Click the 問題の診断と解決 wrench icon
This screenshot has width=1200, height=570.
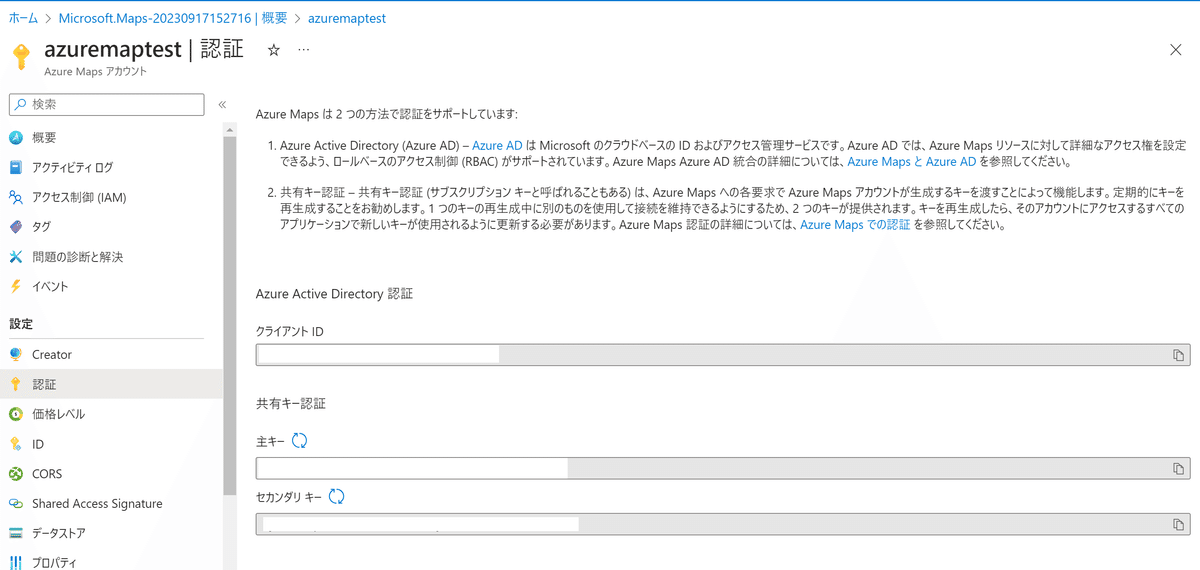[x=15, y=257]
